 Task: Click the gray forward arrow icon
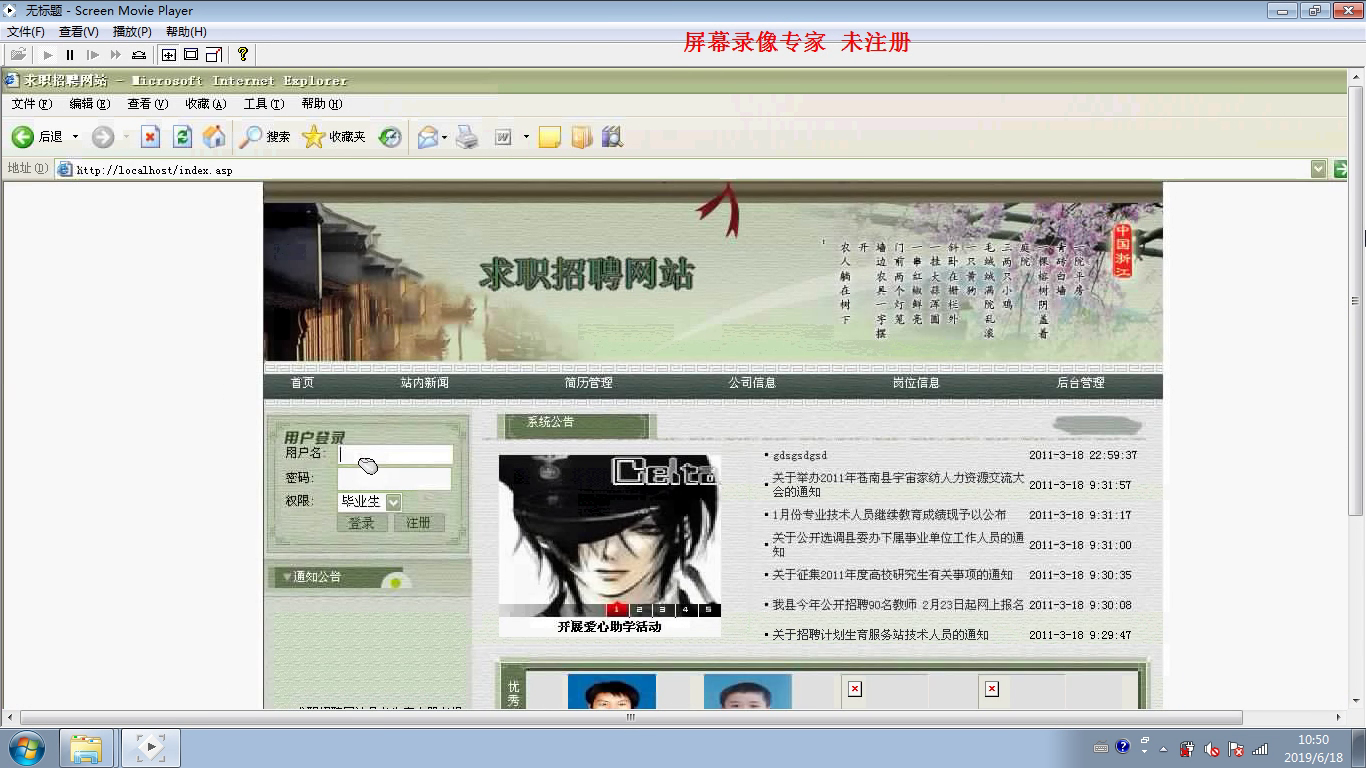click(103, 137)
